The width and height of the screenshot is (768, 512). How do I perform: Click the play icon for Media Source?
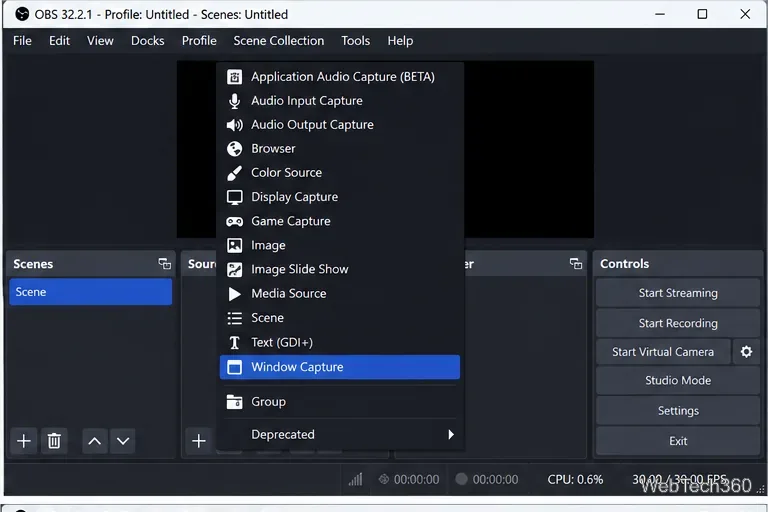coord(235,294)
